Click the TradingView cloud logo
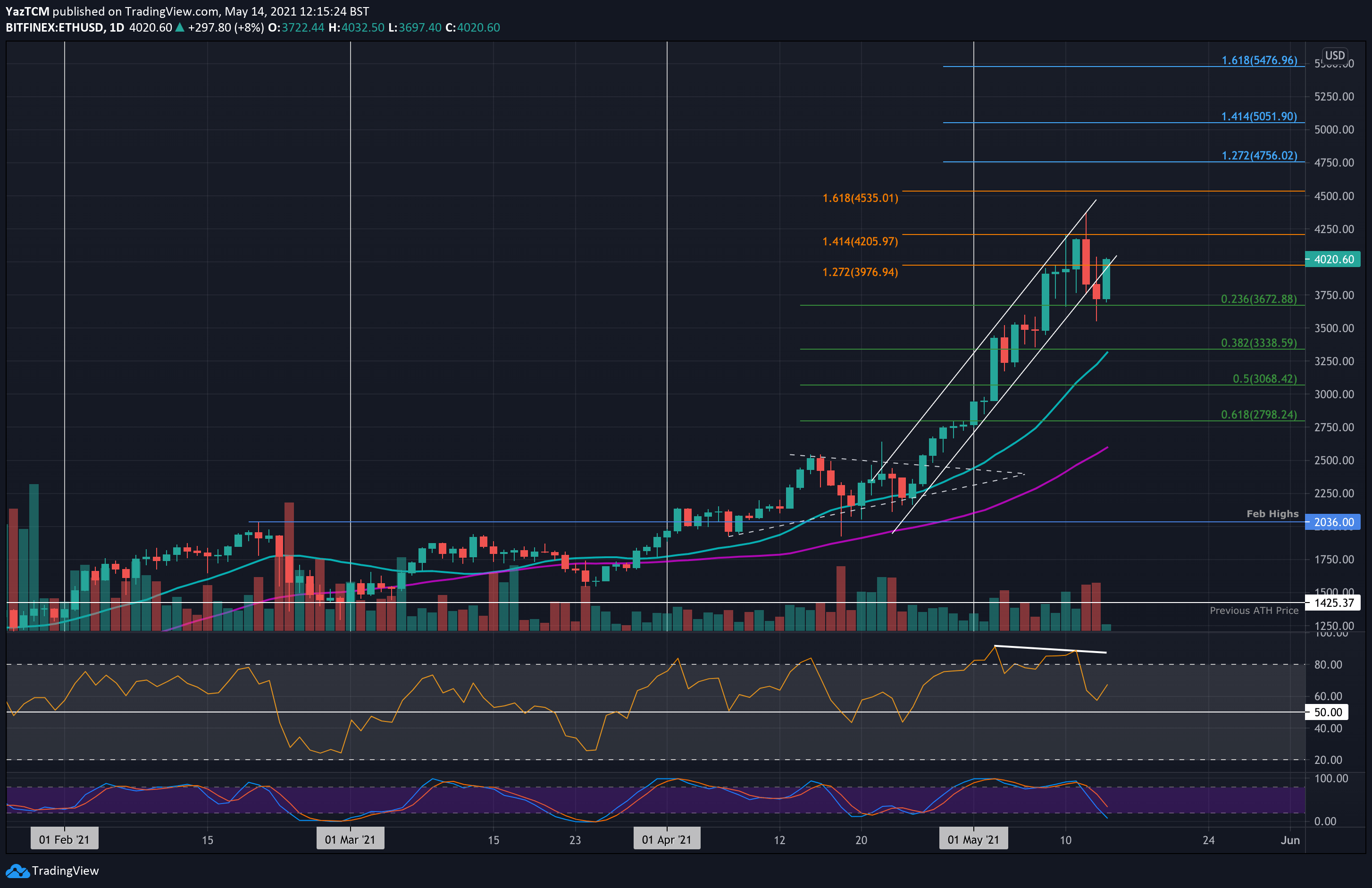Image resolution: width=1372 pixels, height=888 pixels. pos(17,871)
